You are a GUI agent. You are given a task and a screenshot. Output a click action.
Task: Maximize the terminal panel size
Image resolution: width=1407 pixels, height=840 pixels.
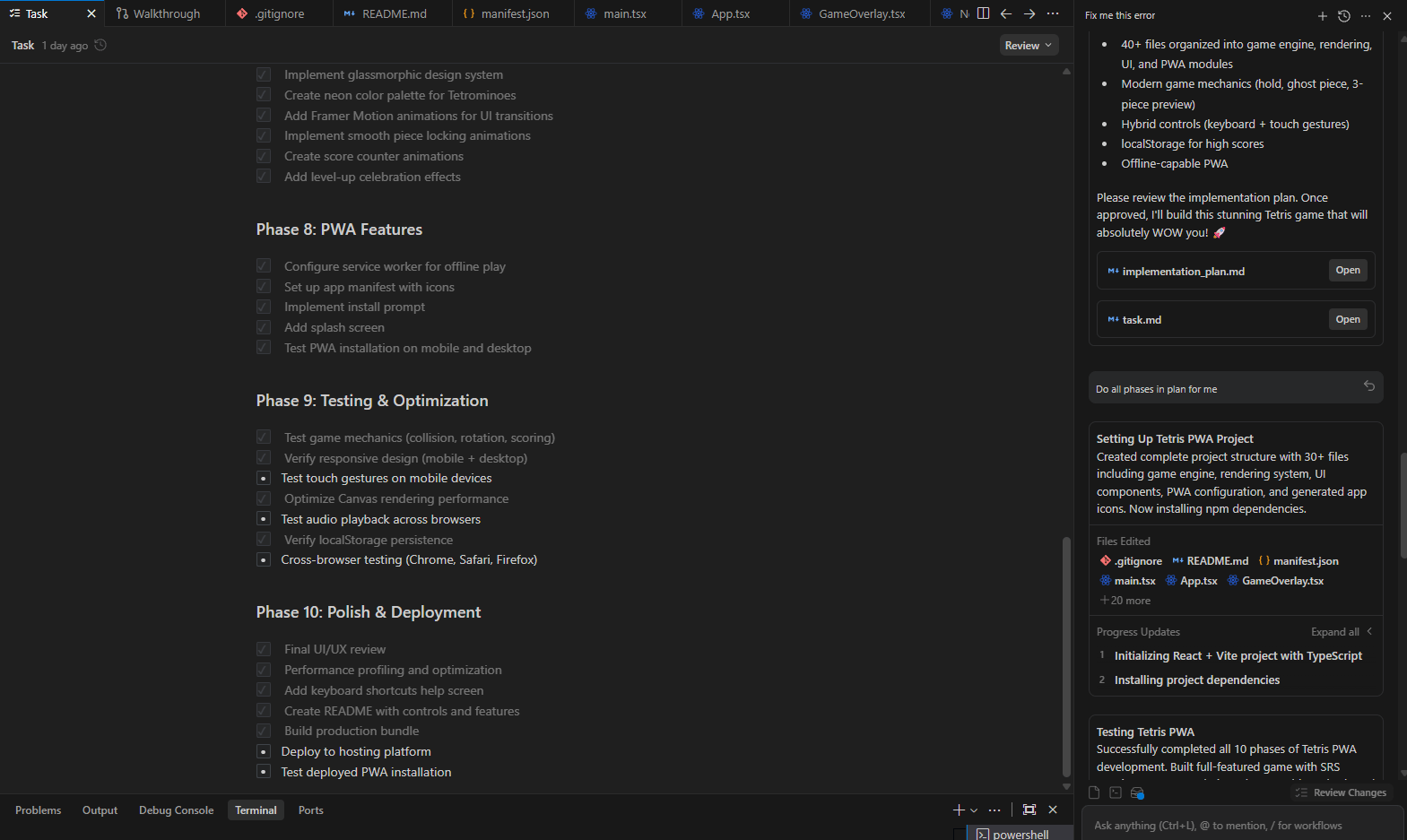coord(1029,810)
